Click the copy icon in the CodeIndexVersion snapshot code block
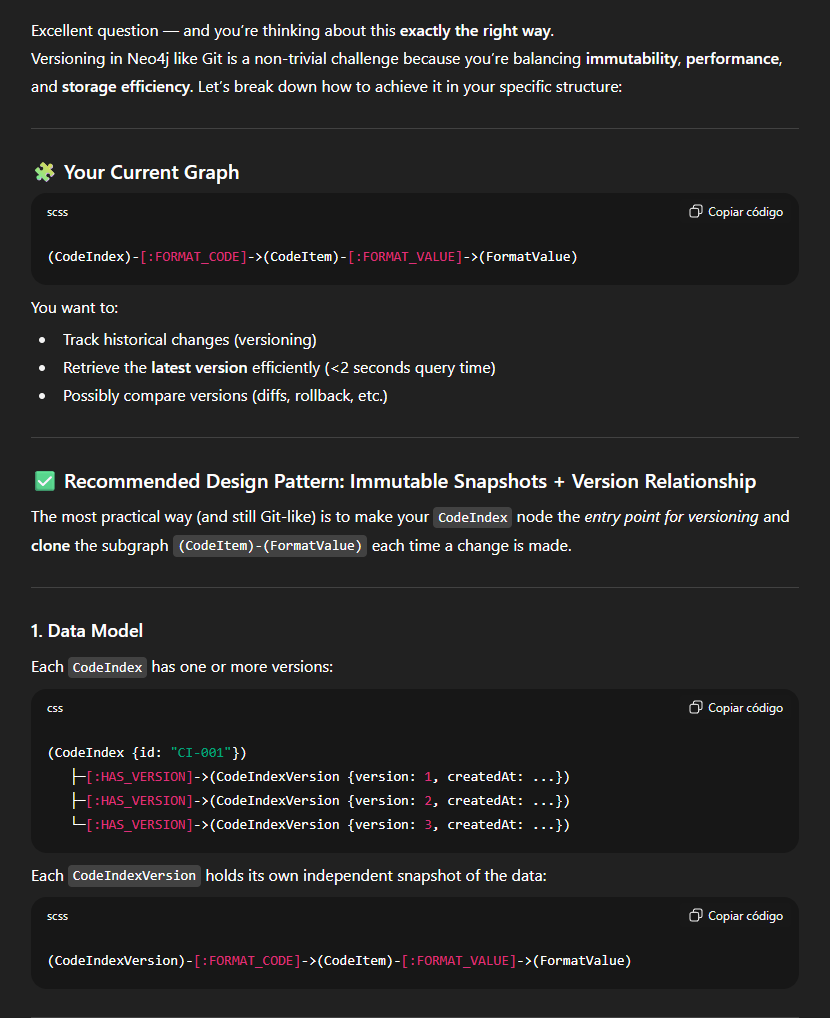Screen dimensions: 830x1018 (696, 916)
